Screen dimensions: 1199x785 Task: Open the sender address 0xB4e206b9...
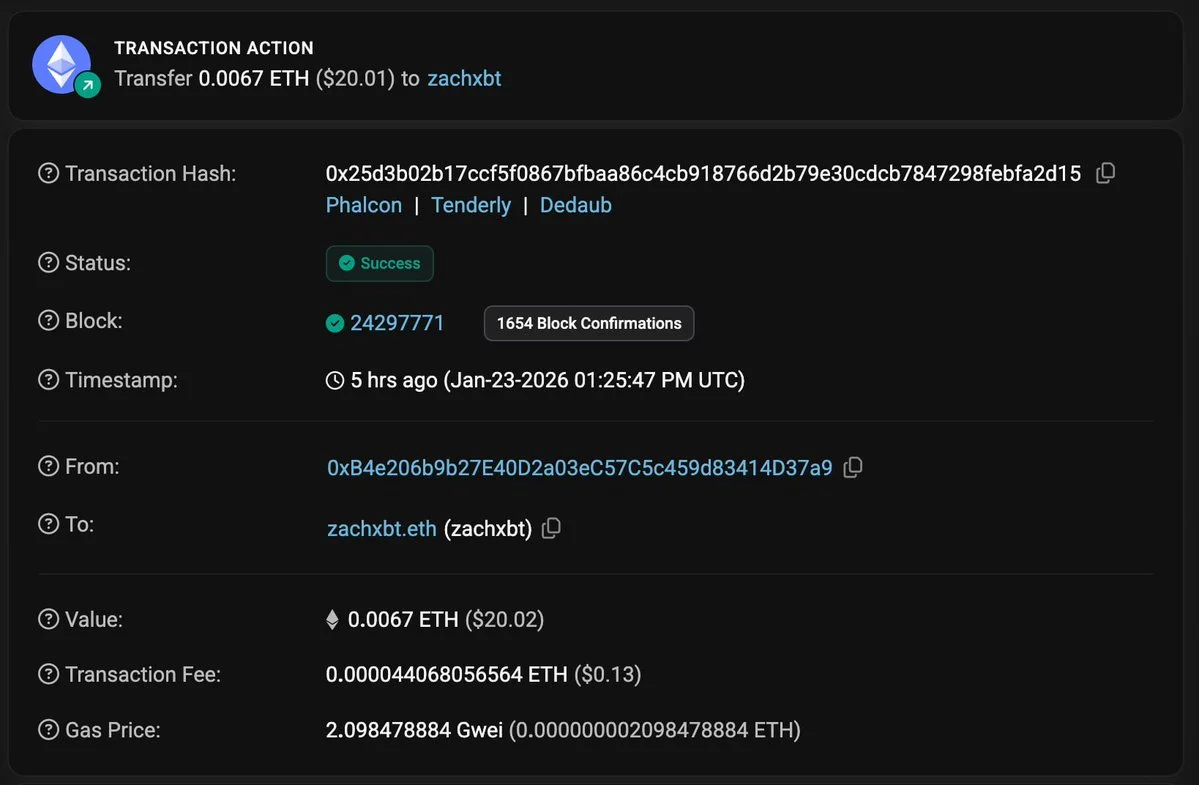(x=579, y=467)
